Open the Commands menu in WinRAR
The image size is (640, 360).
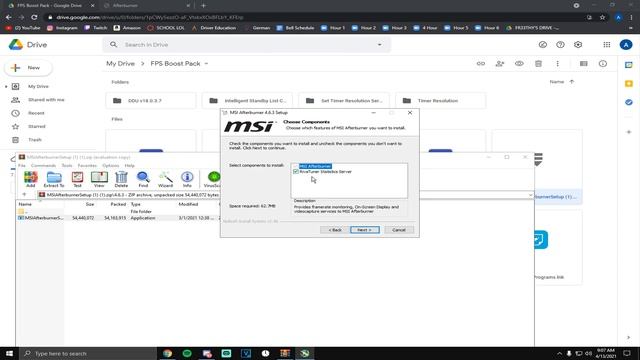click(x=43, y=165)
